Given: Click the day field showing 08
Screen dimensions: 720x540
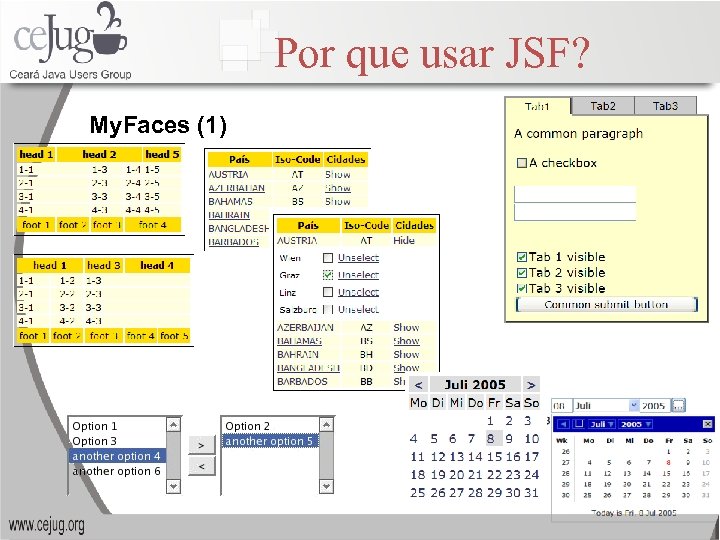Looking at the screenshot, I should [561, 406].
